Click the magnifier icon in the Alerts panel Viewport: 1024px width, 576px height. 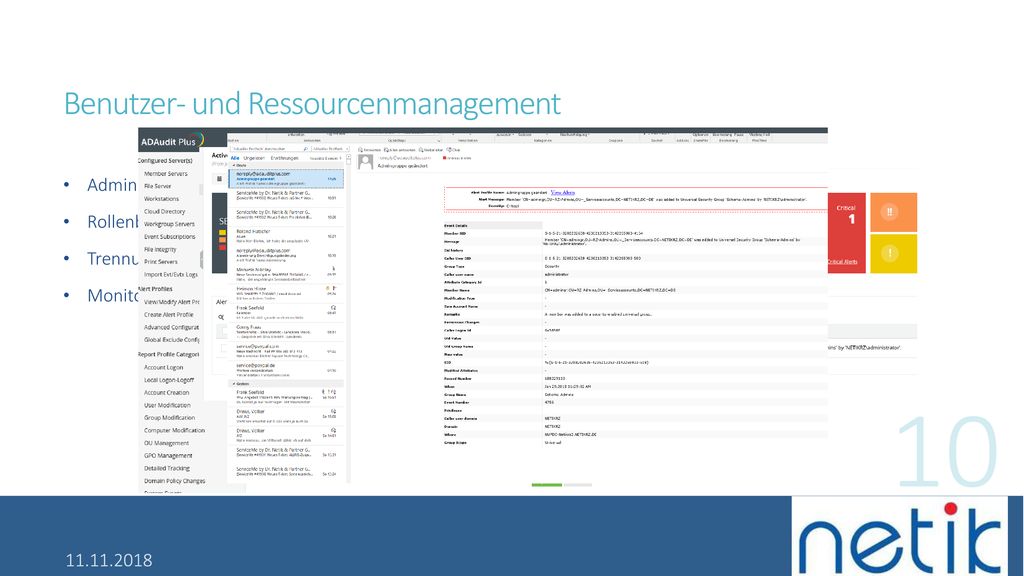coord(221,317)
